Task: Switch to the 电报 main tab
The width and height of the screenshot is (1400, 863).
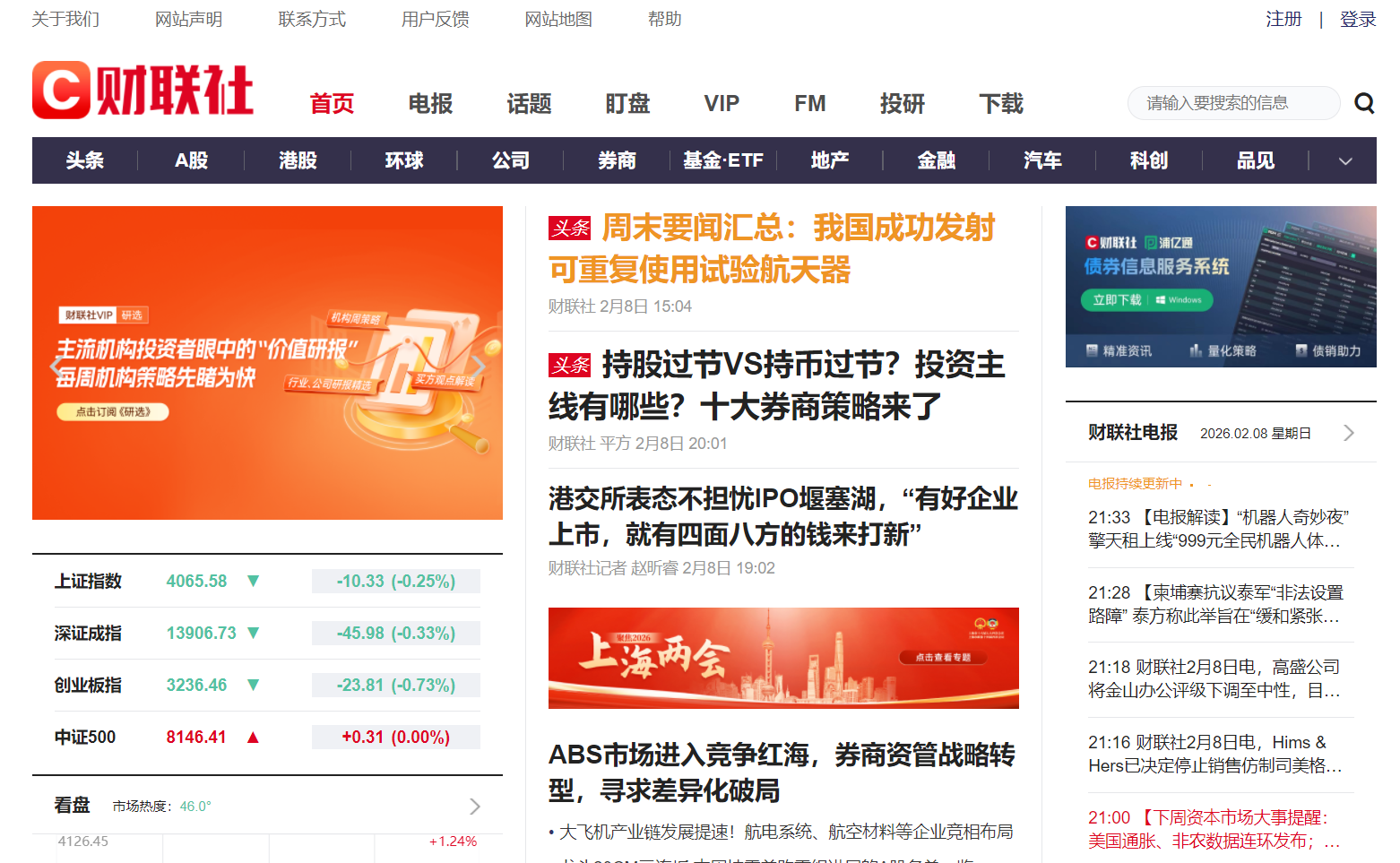Action: tap(430, 104)
